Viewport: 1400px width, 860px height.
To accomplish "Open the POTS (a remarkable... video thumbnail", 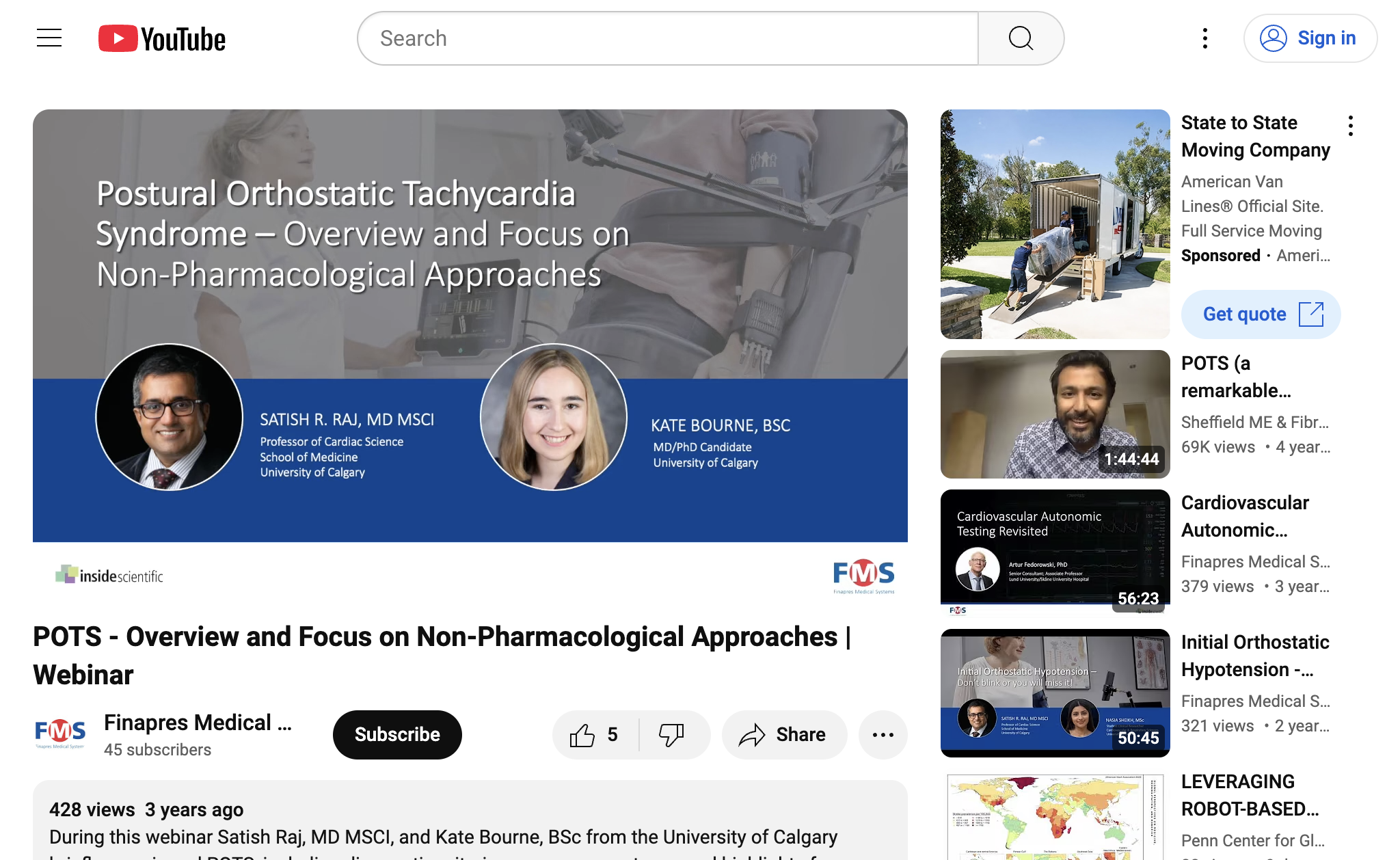I will coord(1055,414).
